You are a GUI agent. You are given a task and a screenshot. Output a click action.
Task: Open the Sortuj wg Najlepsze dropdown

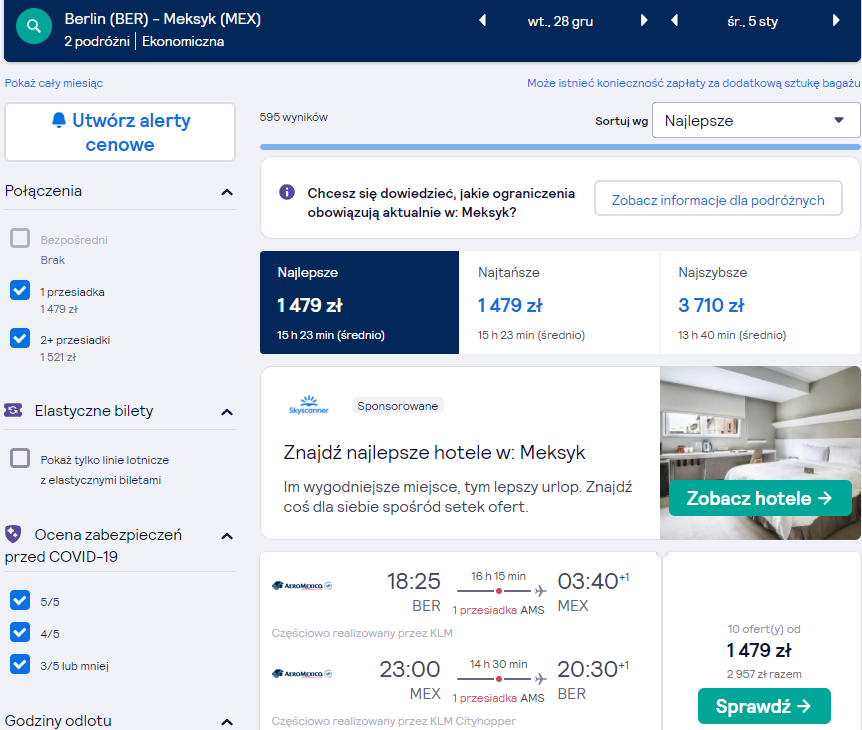coord(756,120)
